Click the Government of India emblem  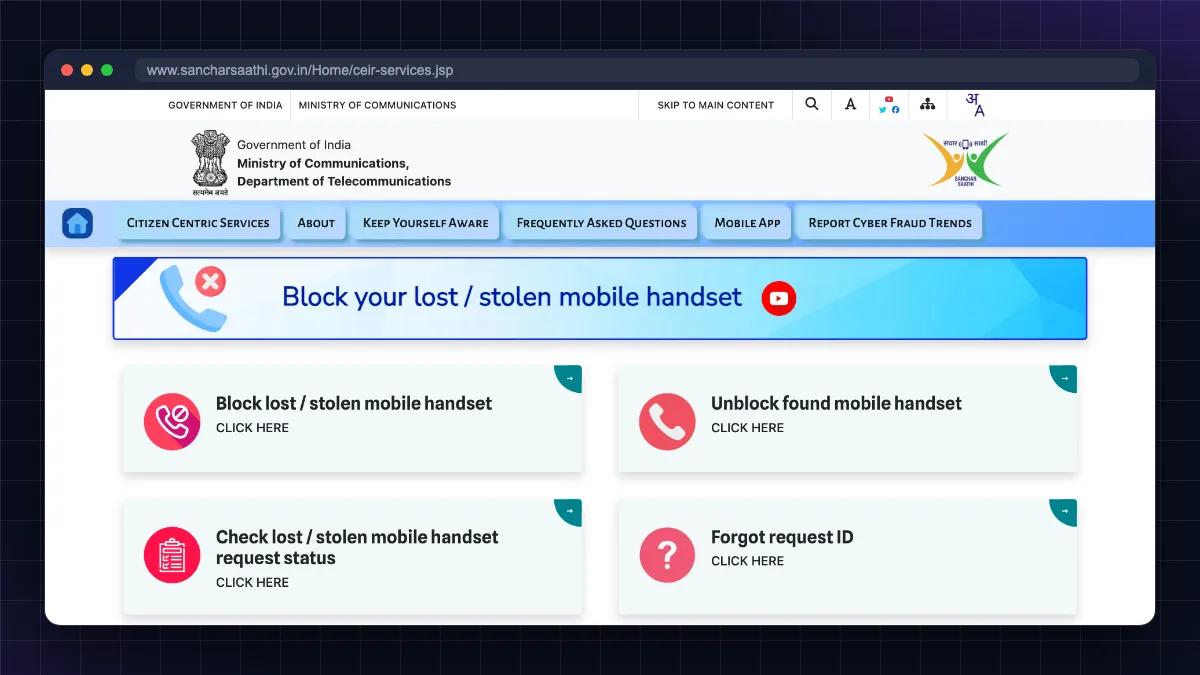coord(210,162)
